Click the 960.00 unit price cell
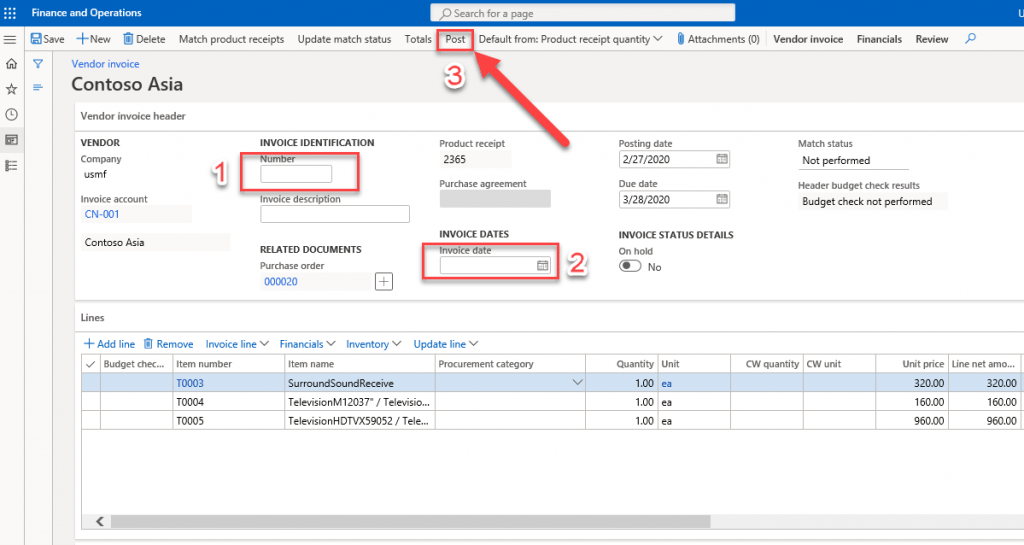The height and width of the screenshot is (545, 1024). point(911,421)
